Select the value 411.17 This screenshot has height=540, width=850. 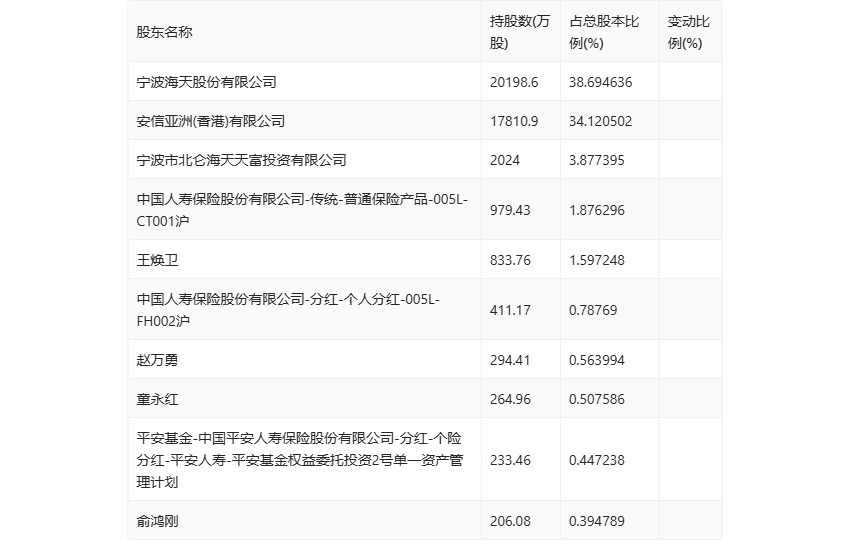[x=510, y=310]
